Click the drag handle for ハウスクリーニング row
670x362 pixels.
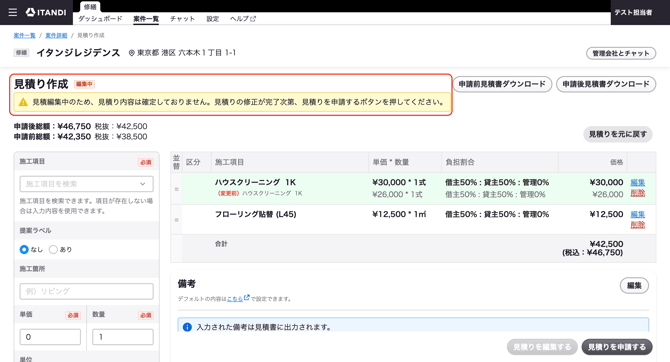(x=176, y=189)
